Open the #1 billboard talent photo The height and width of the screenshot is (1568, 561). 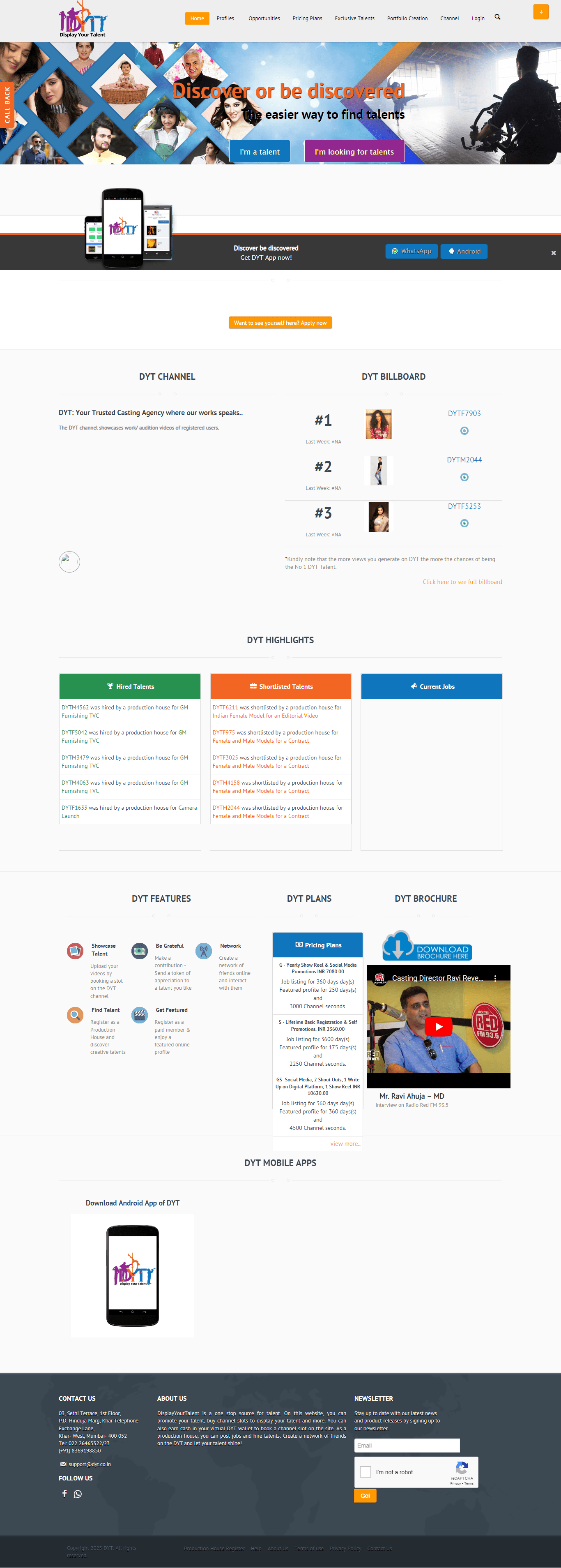coord(379,424)
